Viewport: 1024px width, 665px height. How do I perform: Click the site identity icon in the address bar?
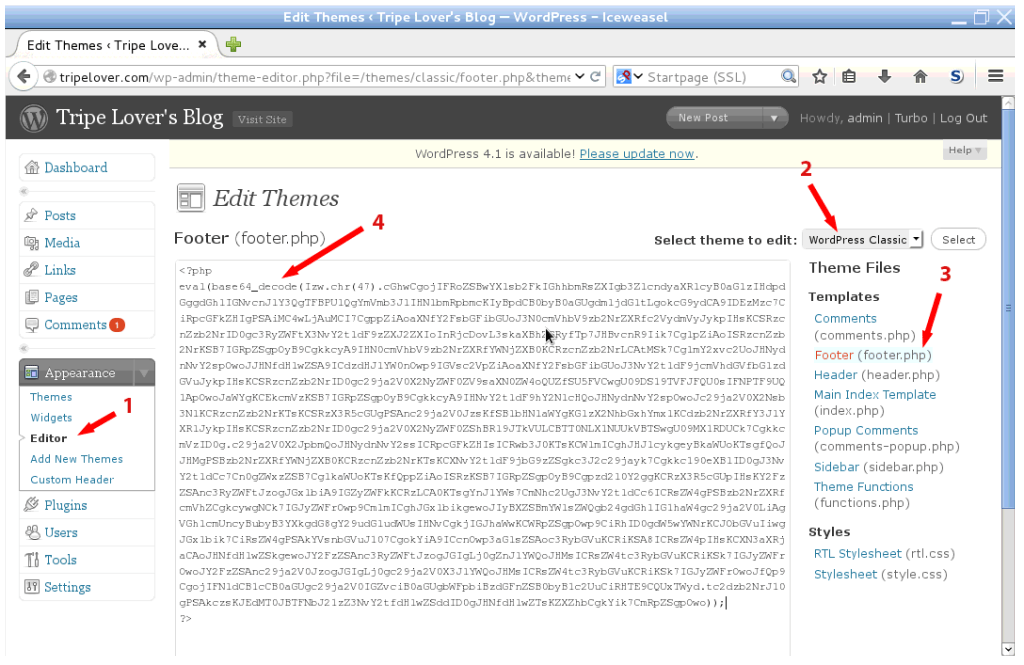(x=49, y=76)
